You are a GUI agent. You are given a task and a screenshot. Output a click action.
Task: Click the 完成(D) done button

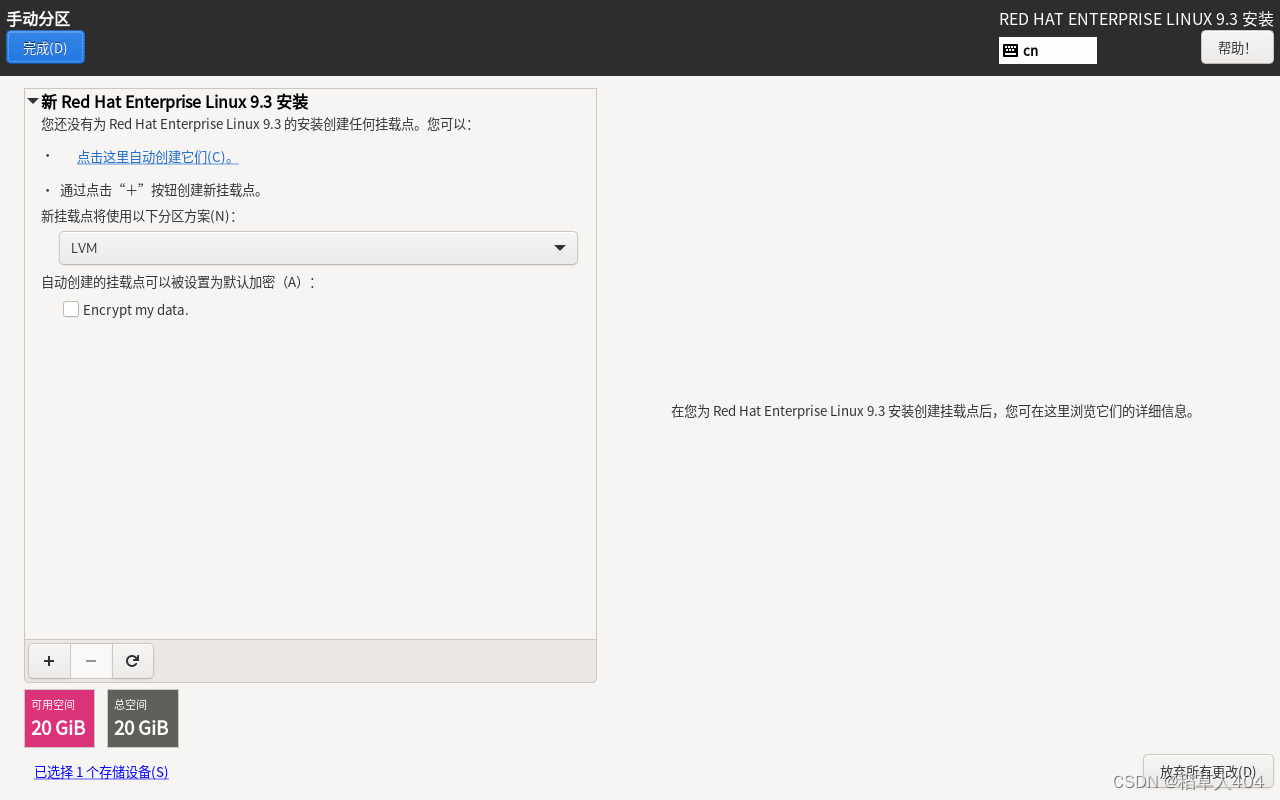45,47
